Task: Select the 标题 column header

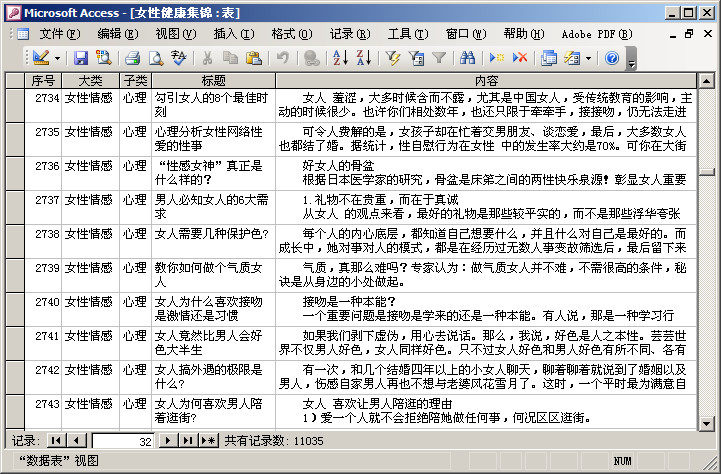Action: tap(214, 81)
